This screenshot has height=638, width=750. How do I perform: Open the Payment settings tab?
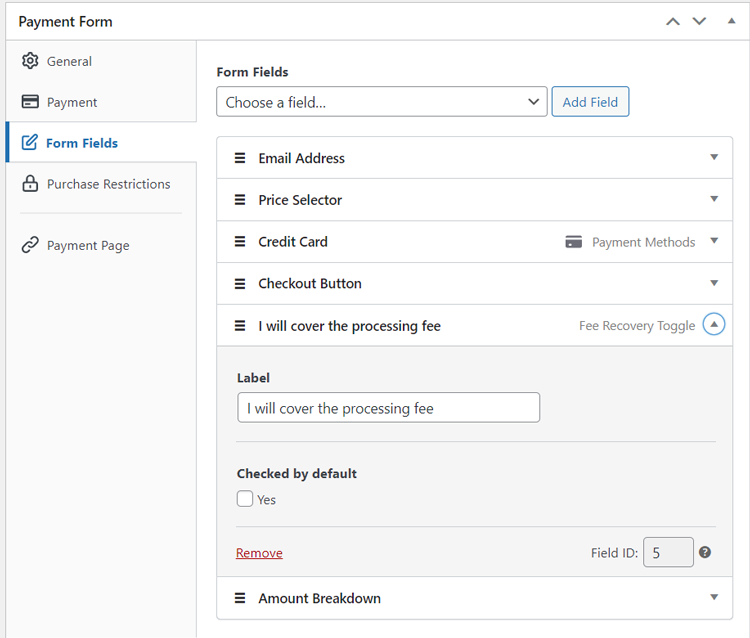[101, 102]
